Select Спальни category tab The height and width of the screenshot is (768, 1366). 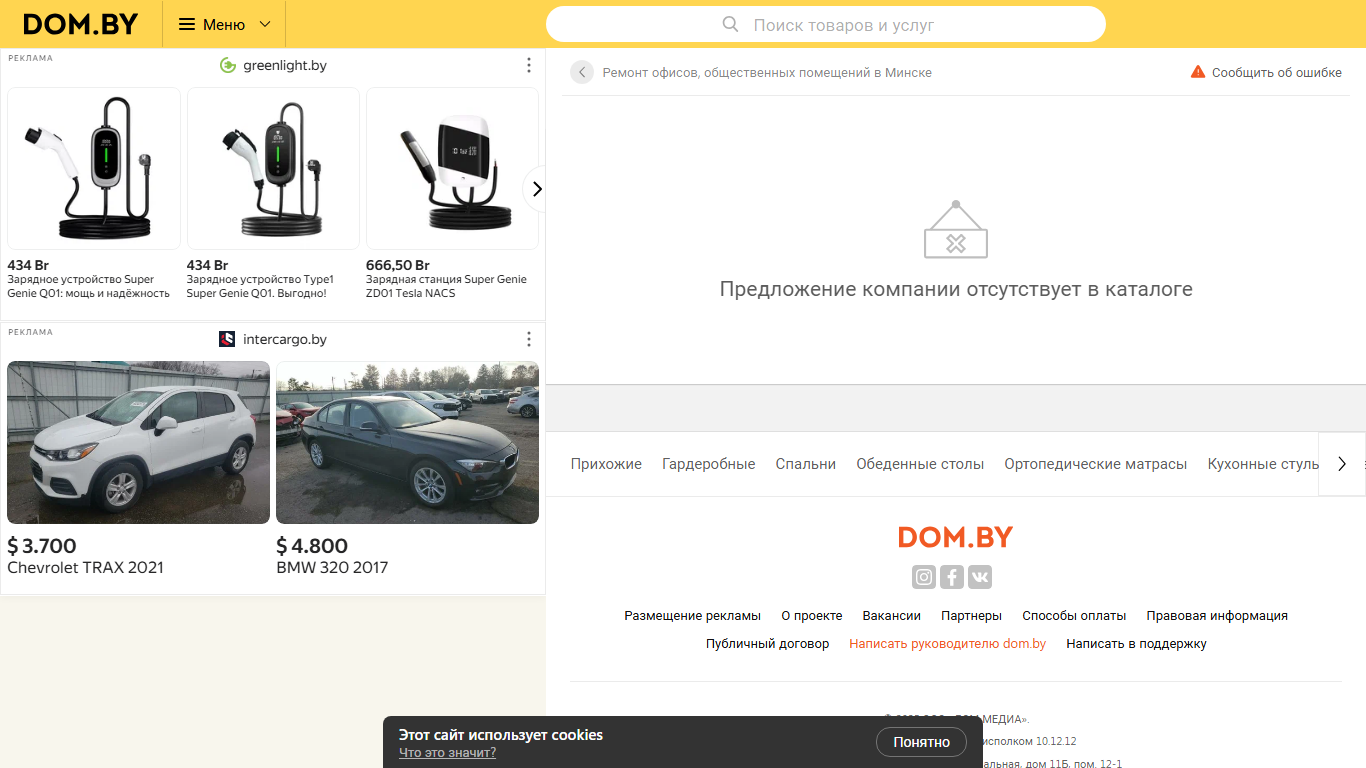coord(806,464)
